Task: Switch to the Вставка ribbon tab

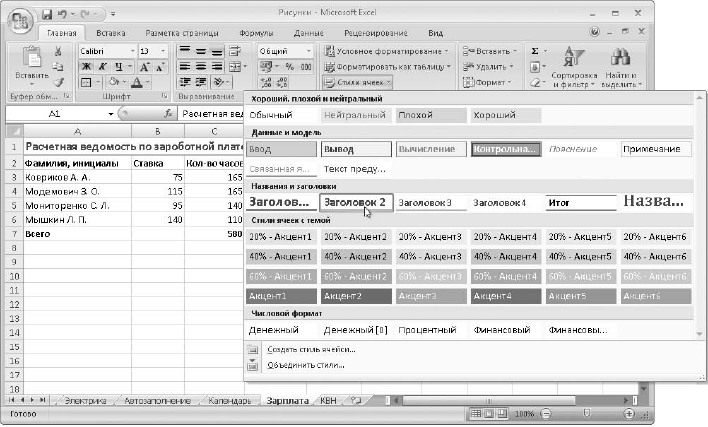Action: pyautogui.click(x=111, y=32)
